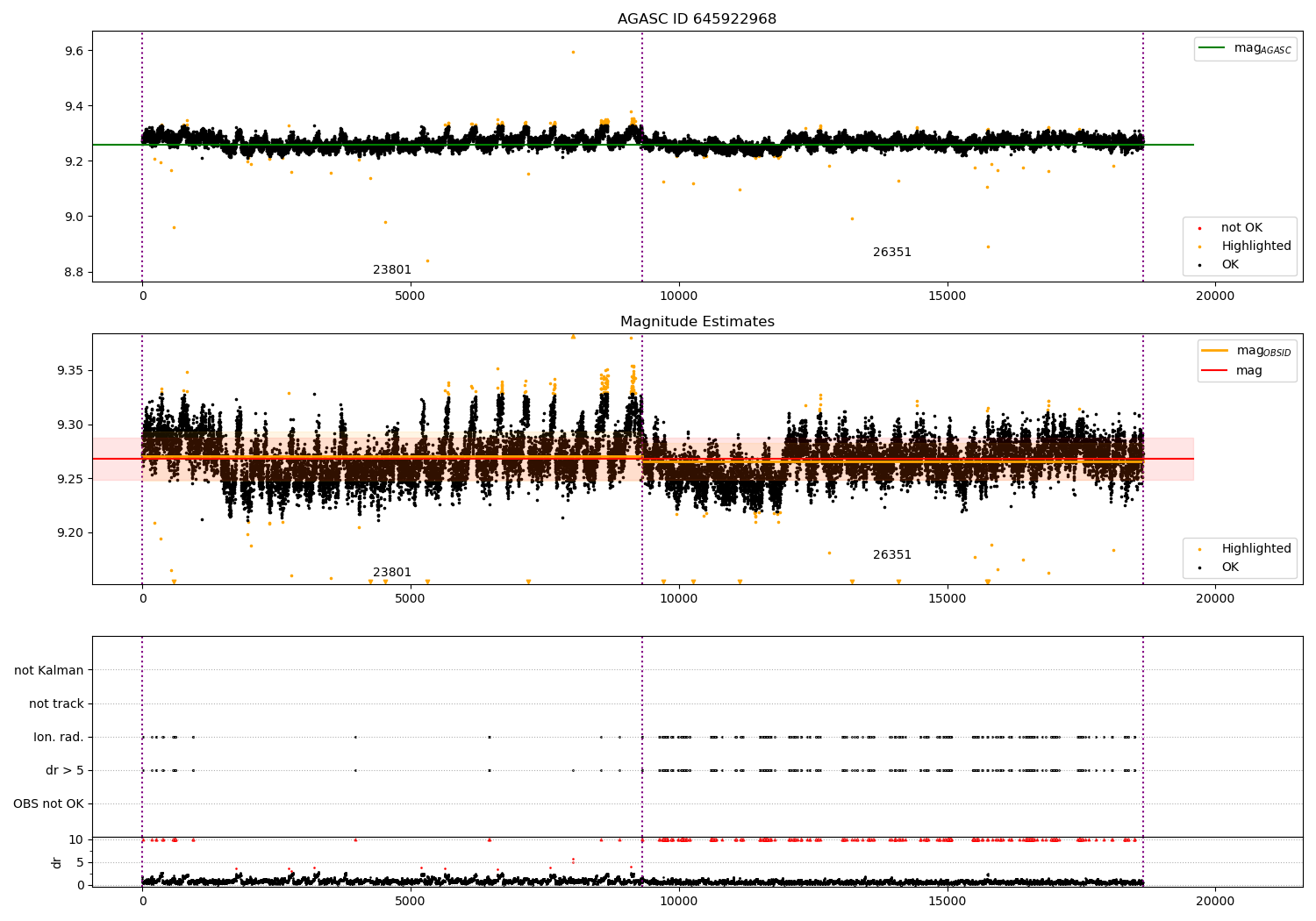1316x921 pixels.
Task: Select 'OK' legend entry in the AGASC ID plot
Action: [1230, 265]
